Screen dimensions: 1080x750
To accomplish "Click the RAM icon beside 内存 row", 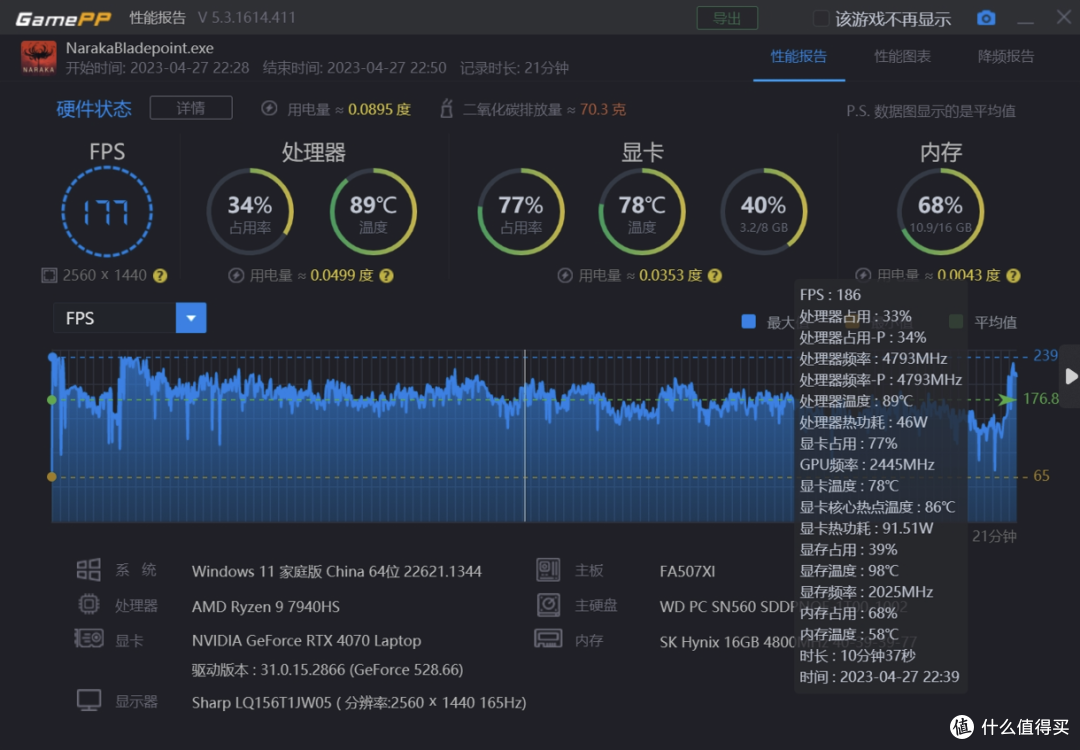I will [548, 638].
